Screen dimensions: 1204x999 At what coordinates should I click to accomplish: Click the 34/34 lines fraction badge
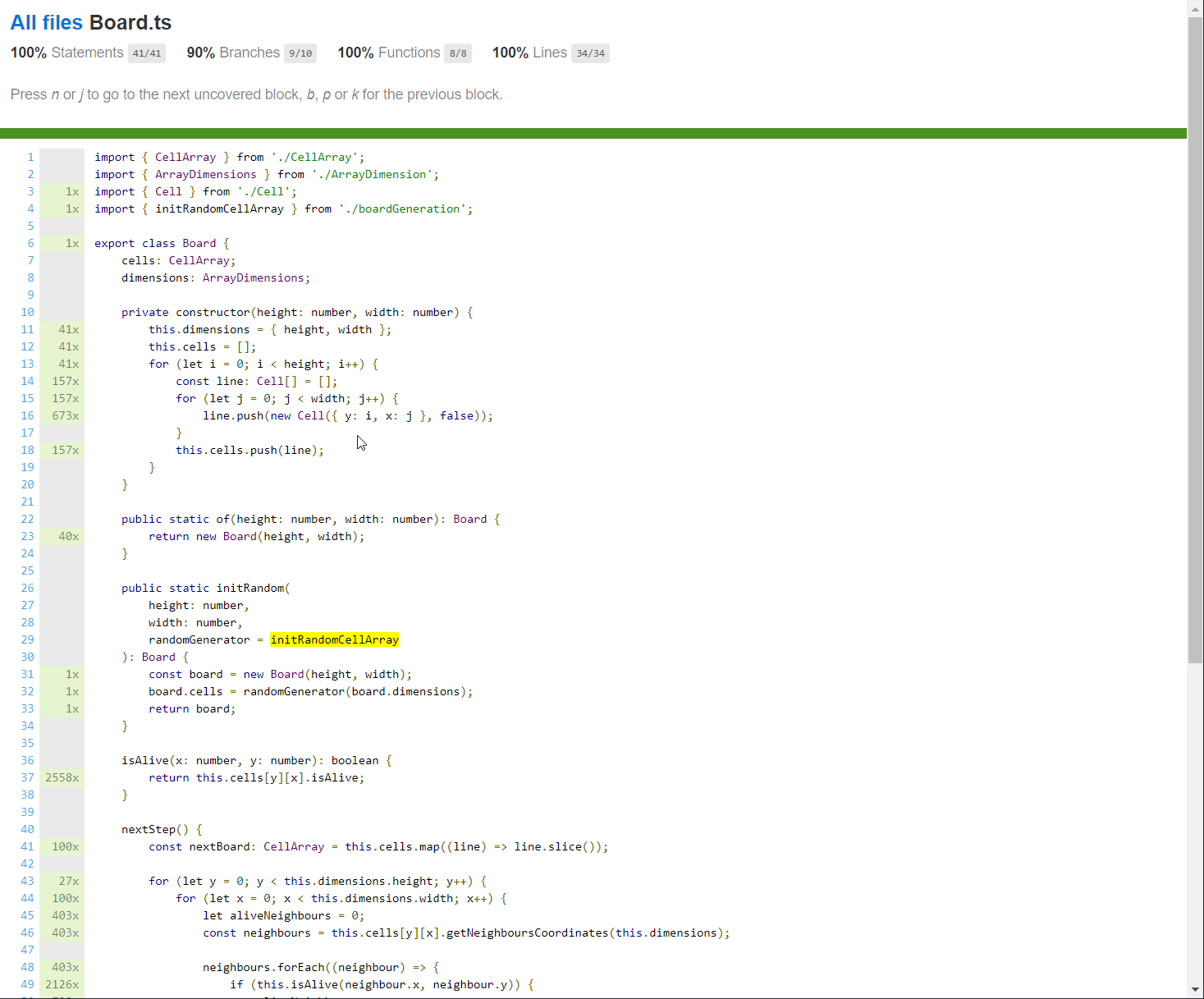pyautogui.click(x=590, y=53)
